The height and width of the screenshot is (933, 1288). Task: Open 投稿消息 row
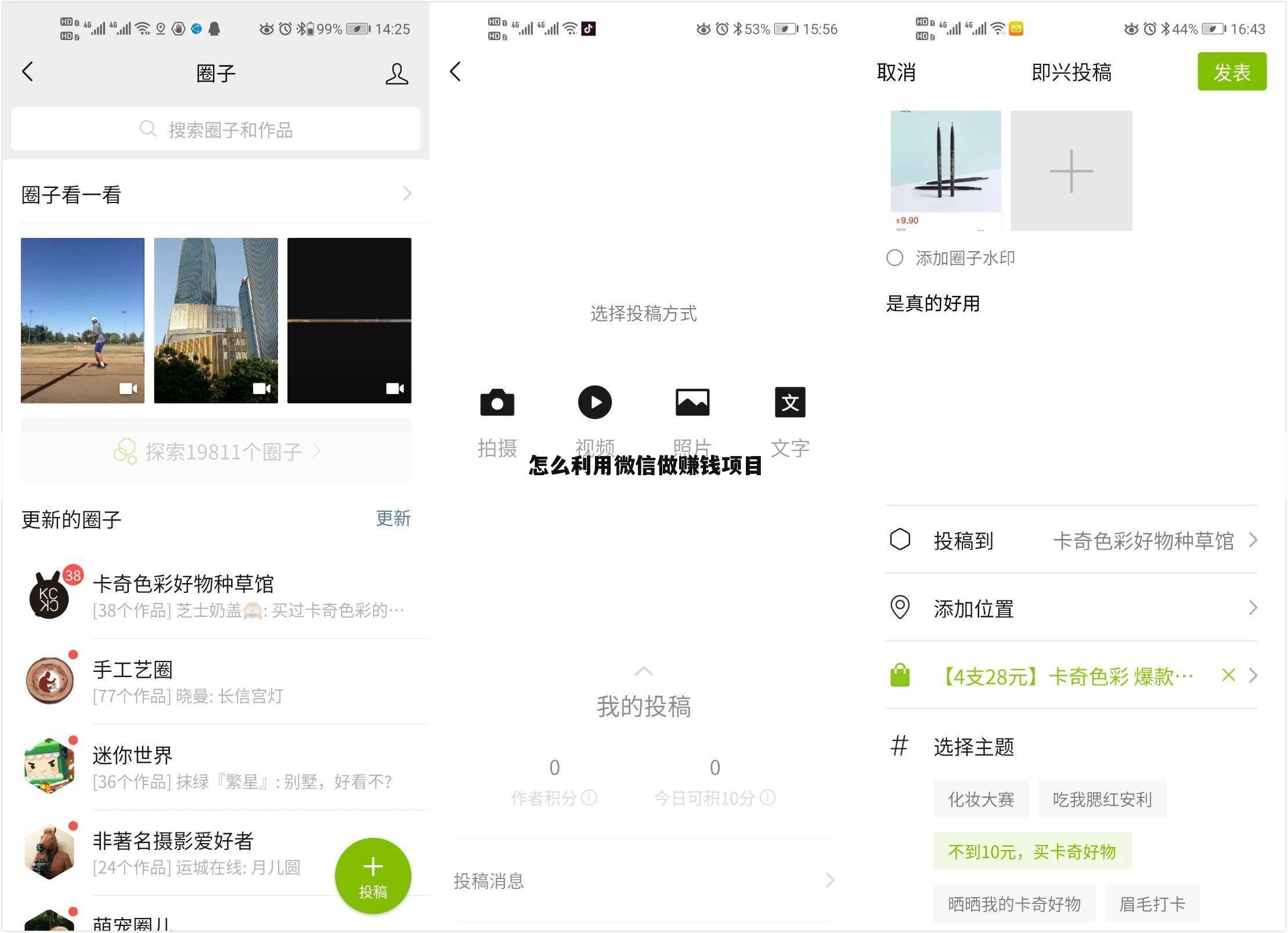click(644, 881)
